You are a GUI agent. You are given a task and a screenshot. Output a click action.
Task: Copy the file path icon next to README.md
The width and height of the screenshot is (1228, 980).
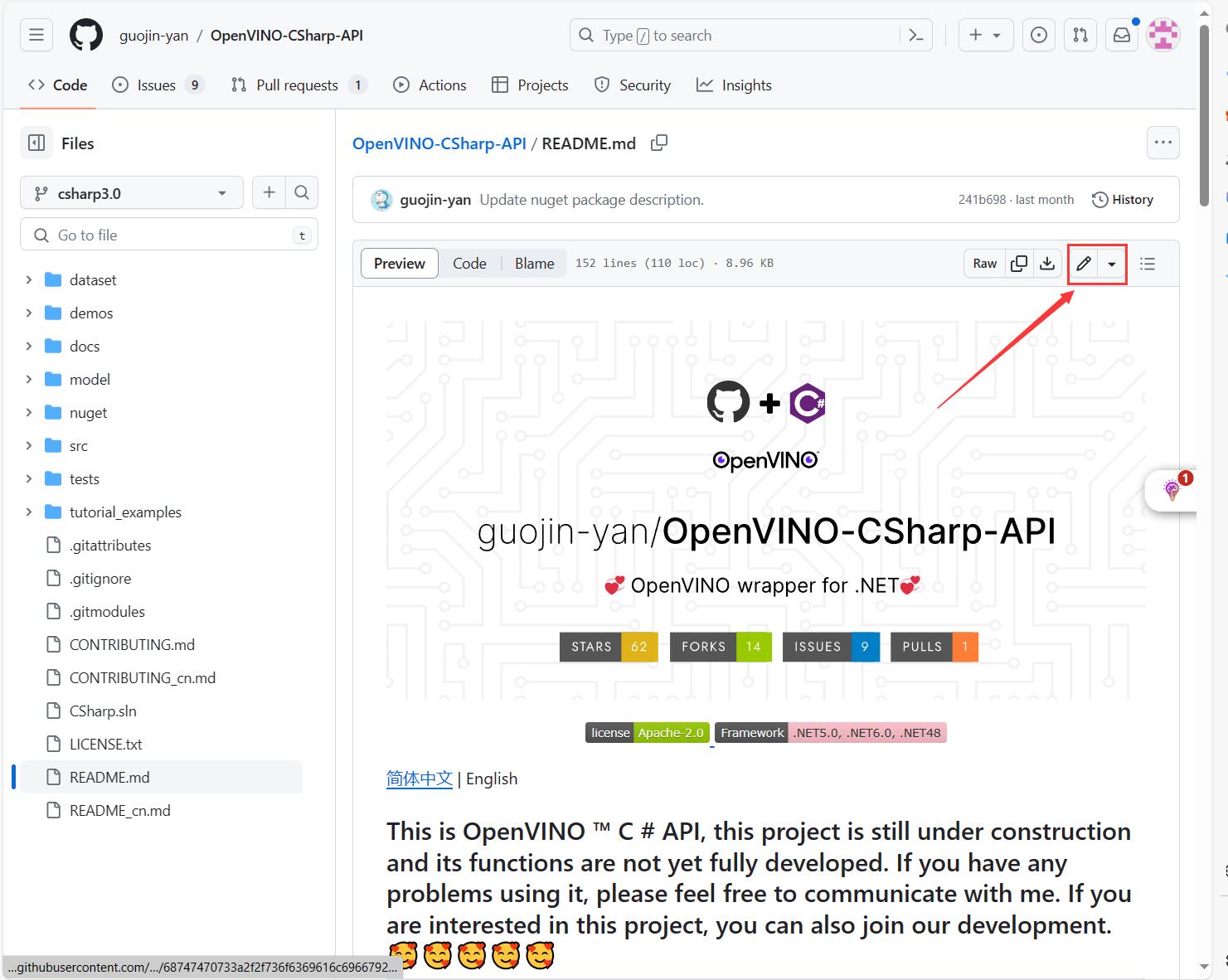coord(659,143)
